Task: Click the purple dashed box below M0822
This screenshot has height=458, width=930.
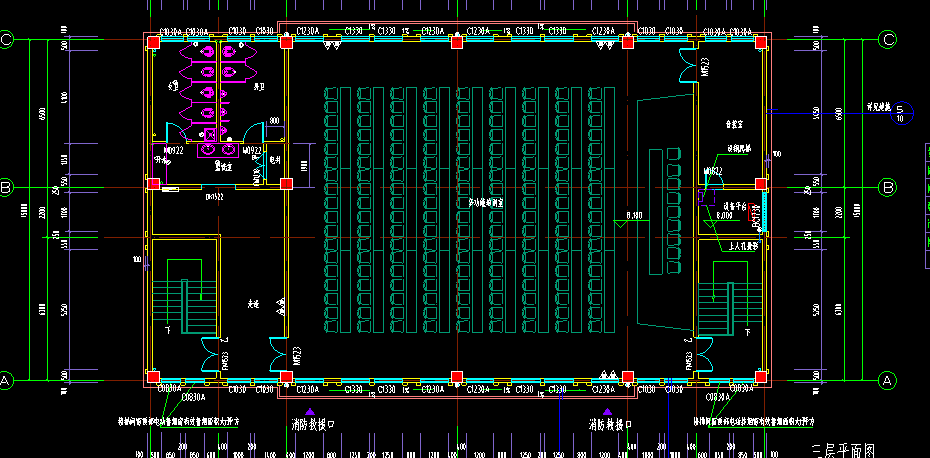Action: click(x=706, y=196)
